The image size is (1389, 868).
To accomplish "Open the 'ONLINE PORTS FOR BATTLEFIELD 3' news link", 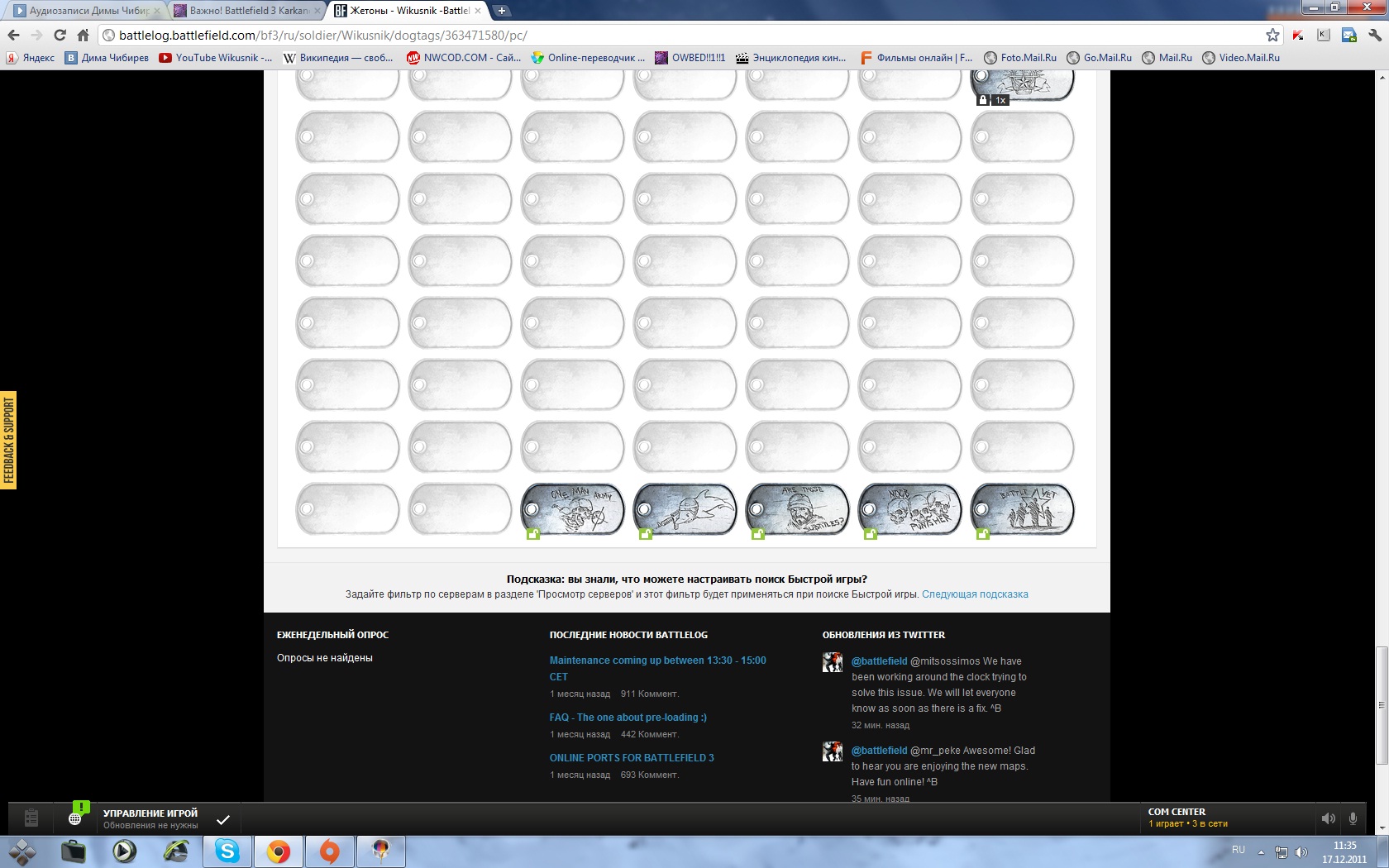I will [632, 757].
